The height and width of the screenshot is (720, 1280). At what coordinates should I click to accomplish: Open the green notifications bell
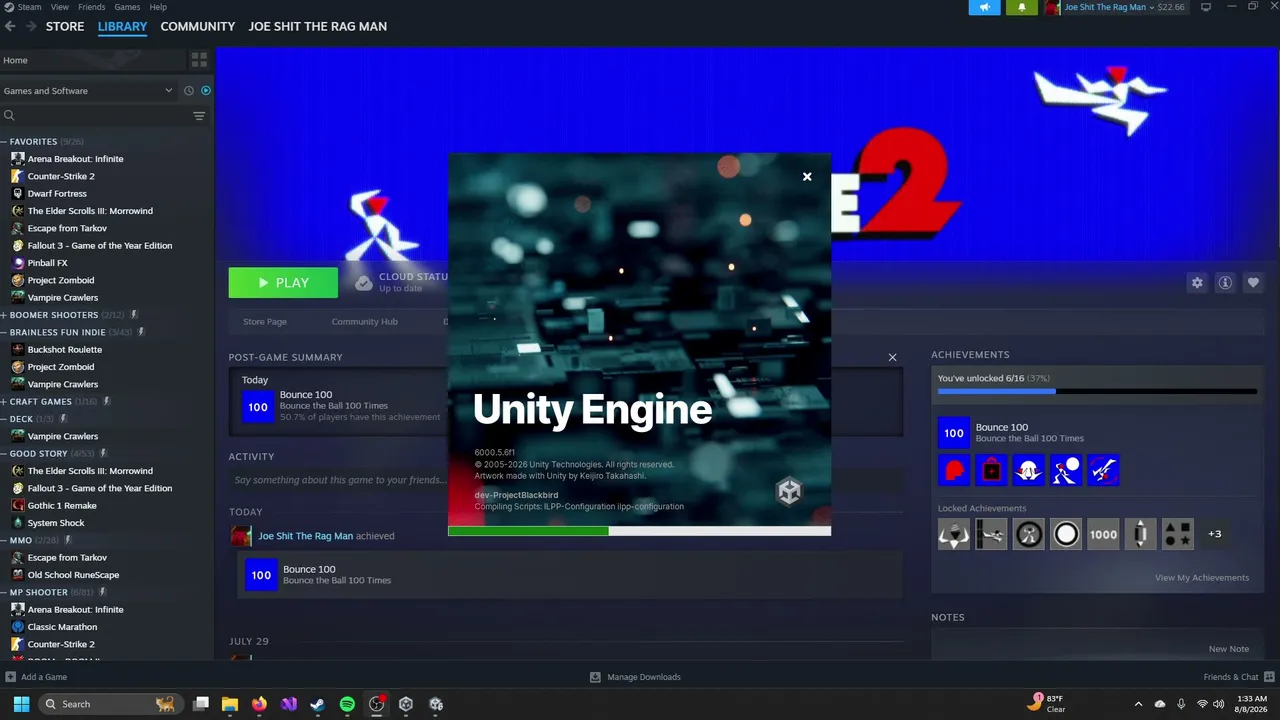click(1021, 7)
